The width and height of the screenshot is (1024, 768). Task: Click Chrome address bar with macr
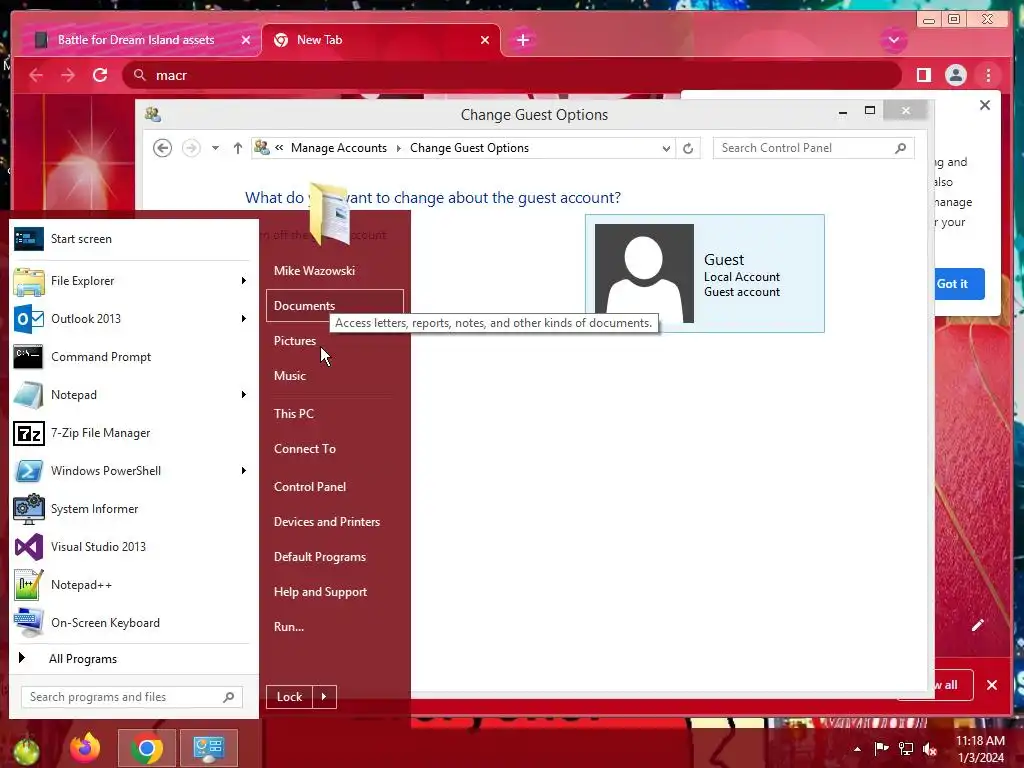tap(511, 76)
